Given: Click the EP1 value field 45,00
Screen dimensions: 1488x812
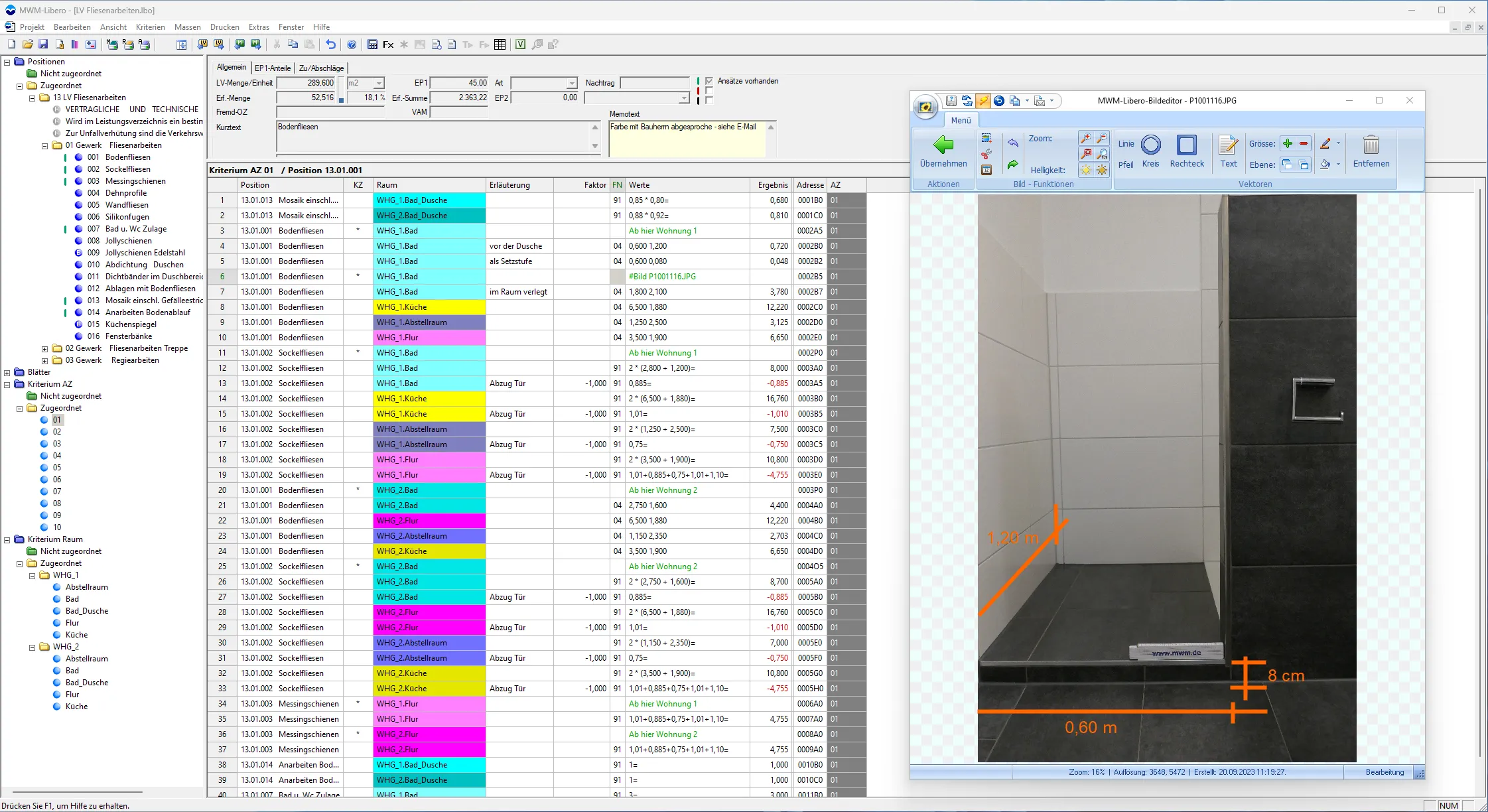Looking at the screenshot, I should pos(460,83).
